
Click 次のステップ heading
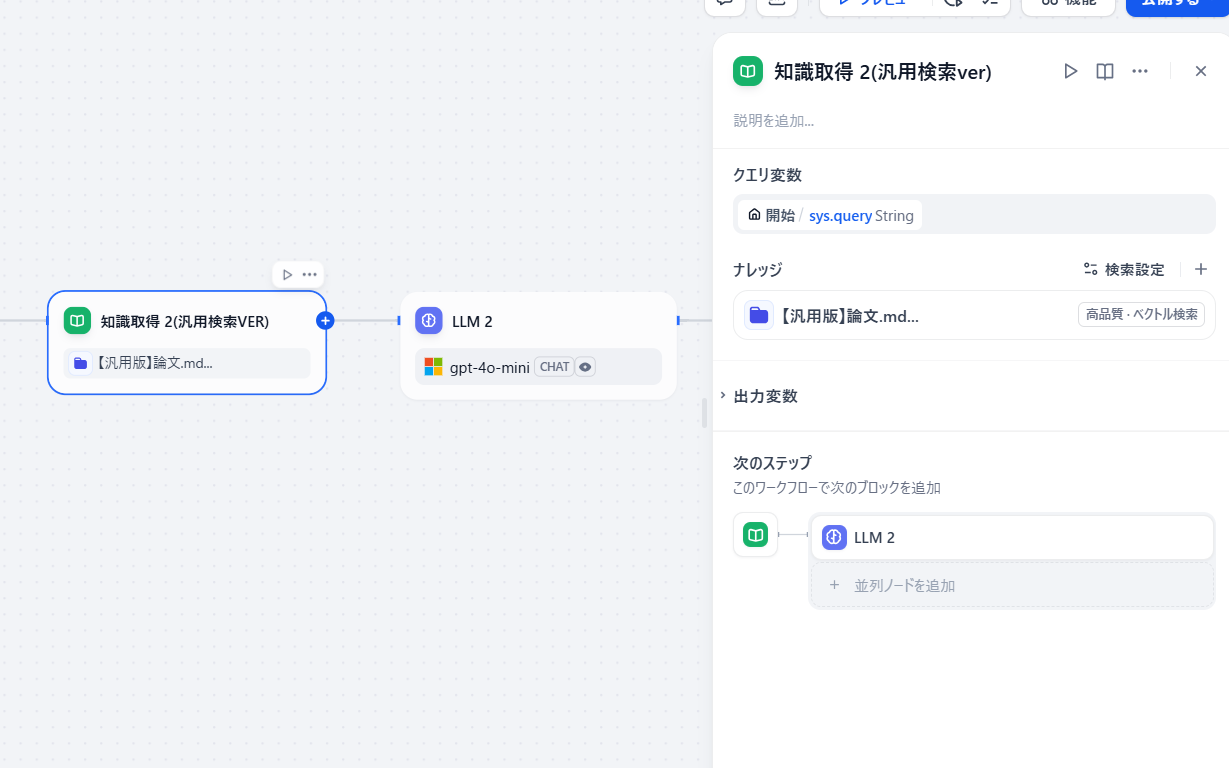[x=773, y=463]
